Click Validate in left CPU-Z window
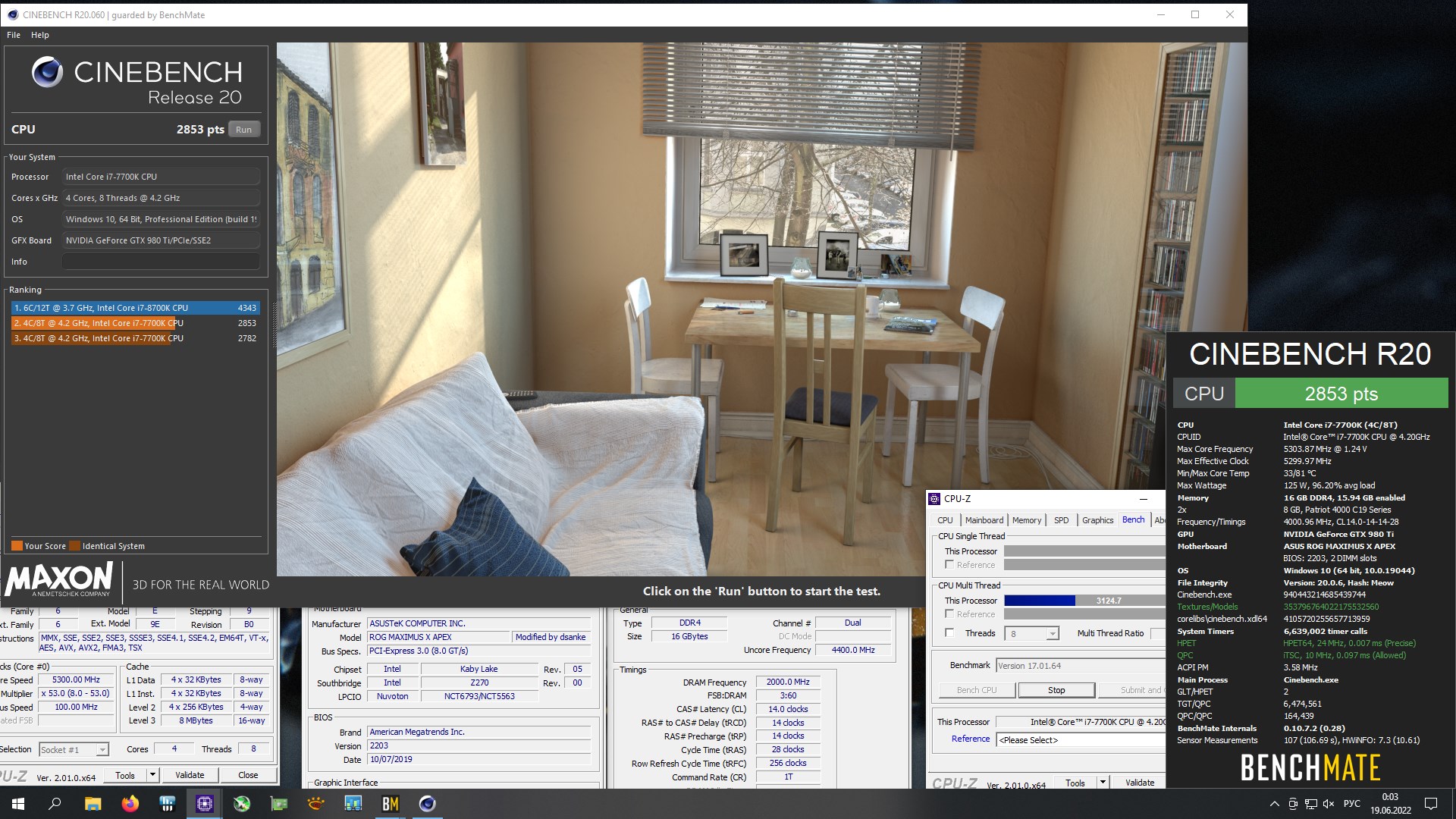Viewport: 1456px width, 819px height. pyautogui.click(x=190, y=775)
